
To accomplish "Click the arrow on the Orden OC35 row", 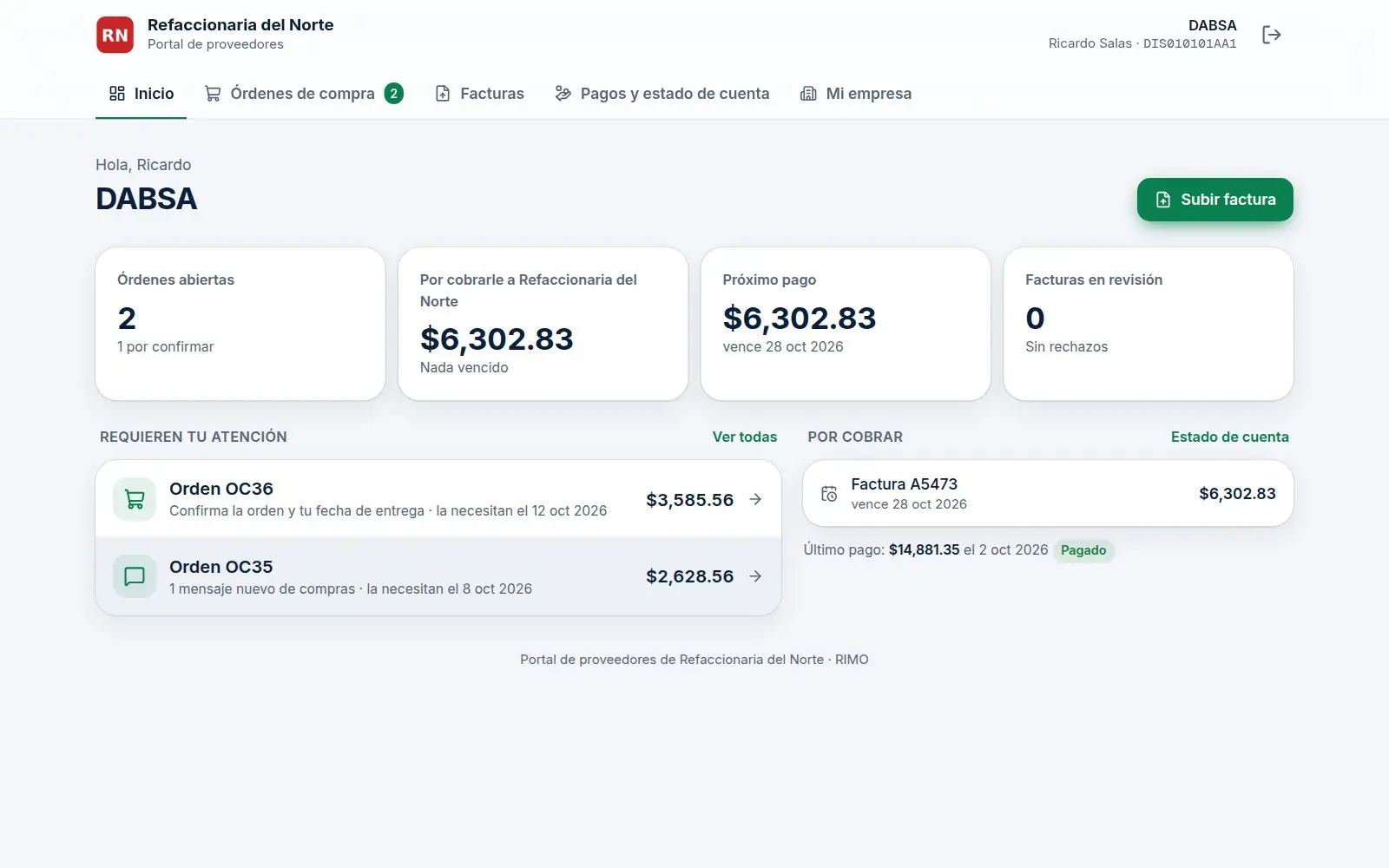I will click(755, 576).
